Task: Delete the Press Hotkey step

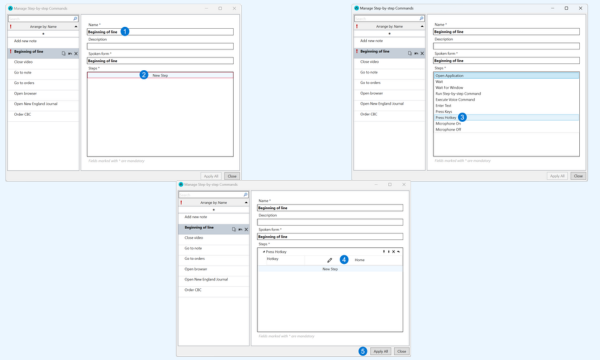Action: point(393,252)
